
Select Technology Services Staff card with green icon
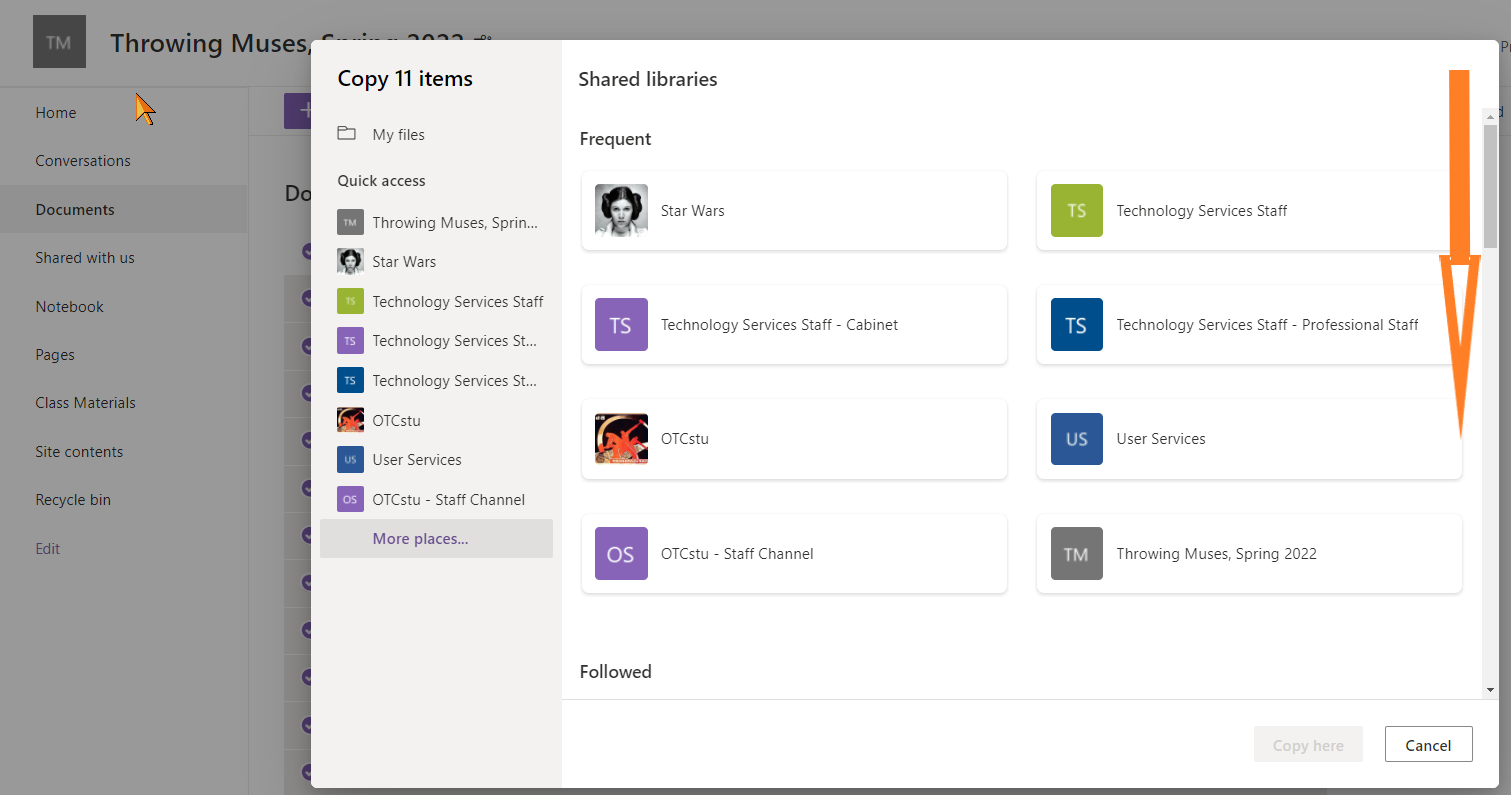(1249, 211)
